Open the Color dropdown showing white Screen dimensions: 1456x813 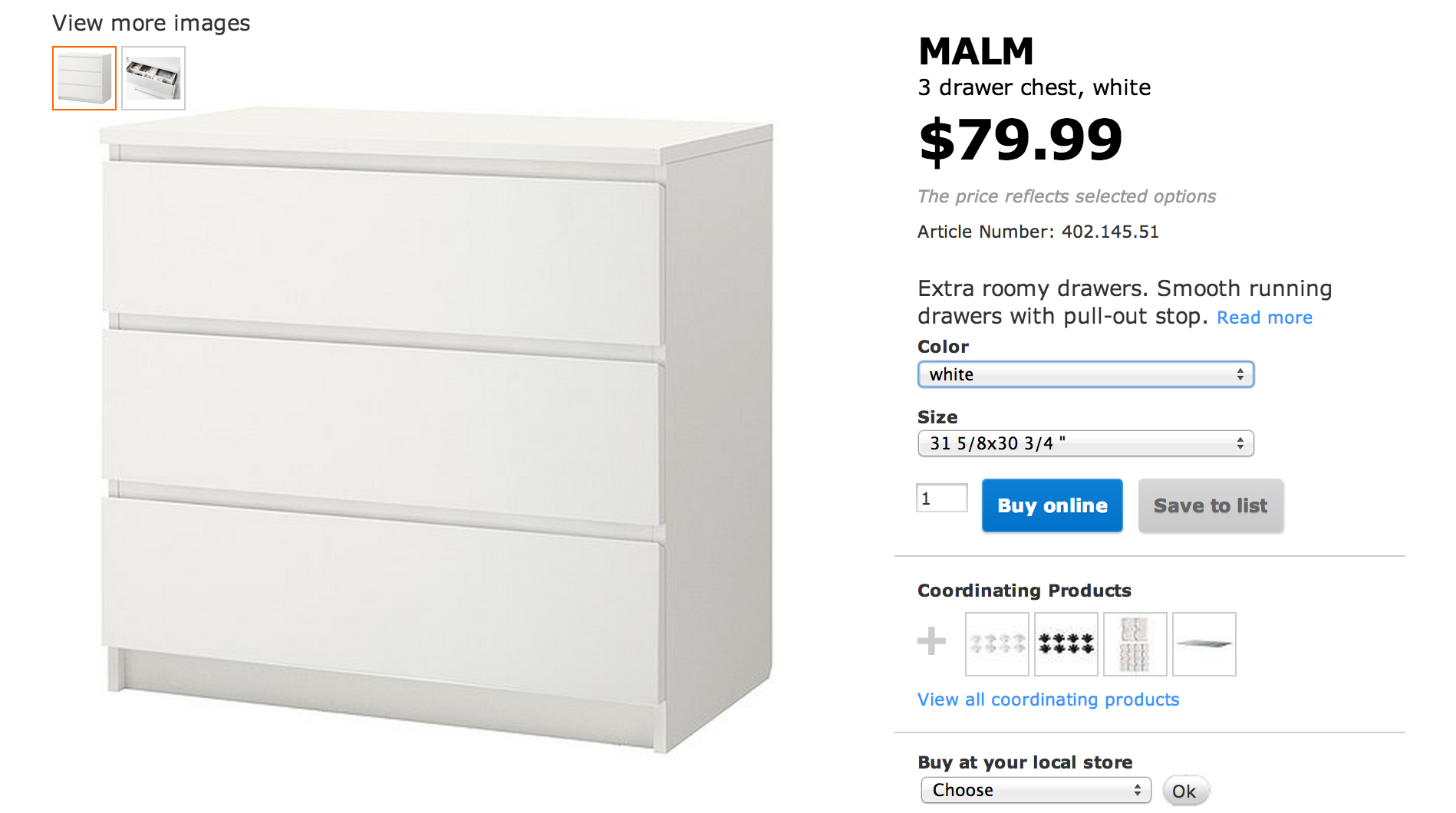(1085, 374)
